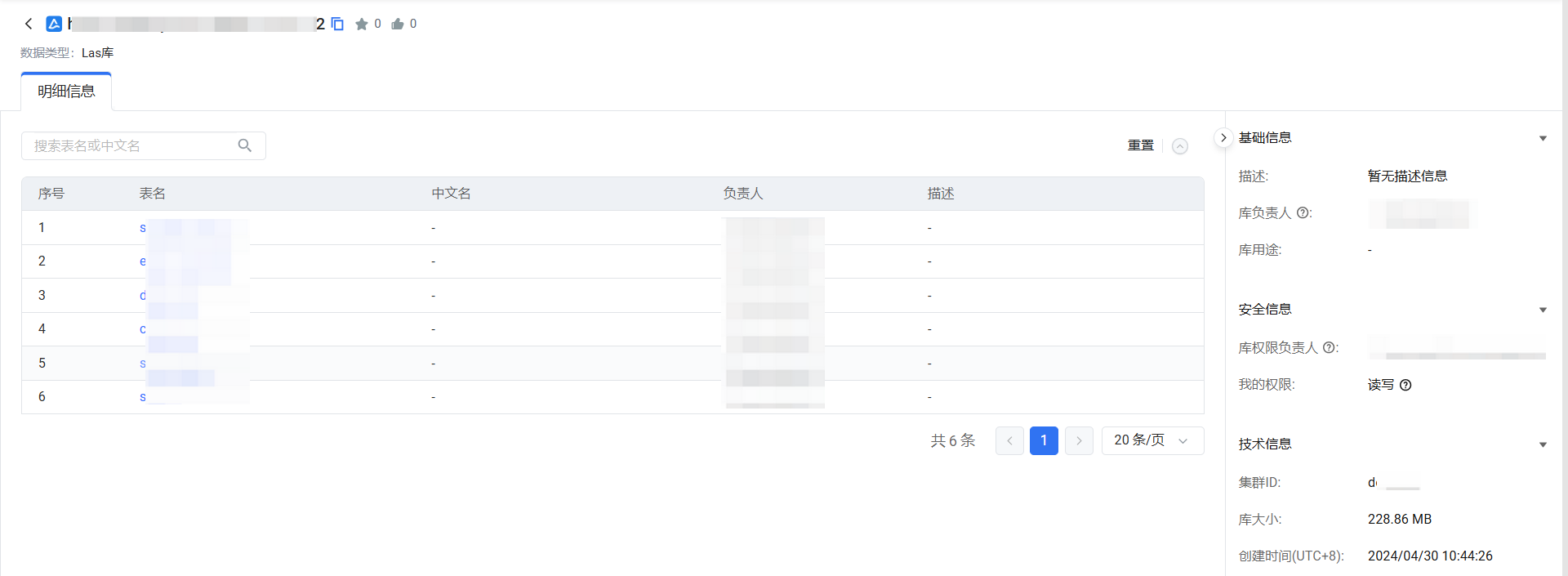Focus the 搜索表名或中文名 search field

(131, 145)
